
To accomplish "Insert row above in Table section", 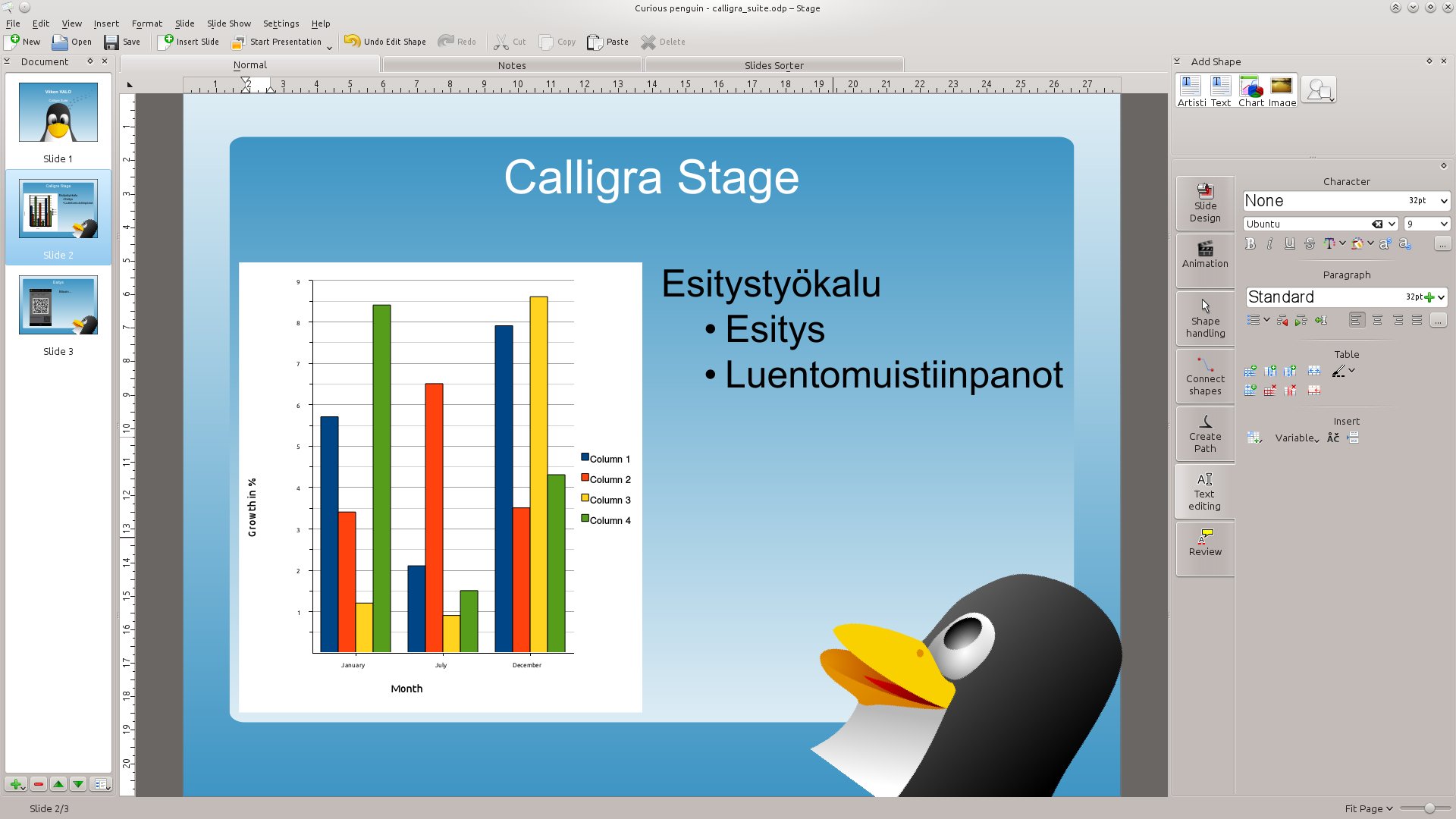I will pos(1250,371).
